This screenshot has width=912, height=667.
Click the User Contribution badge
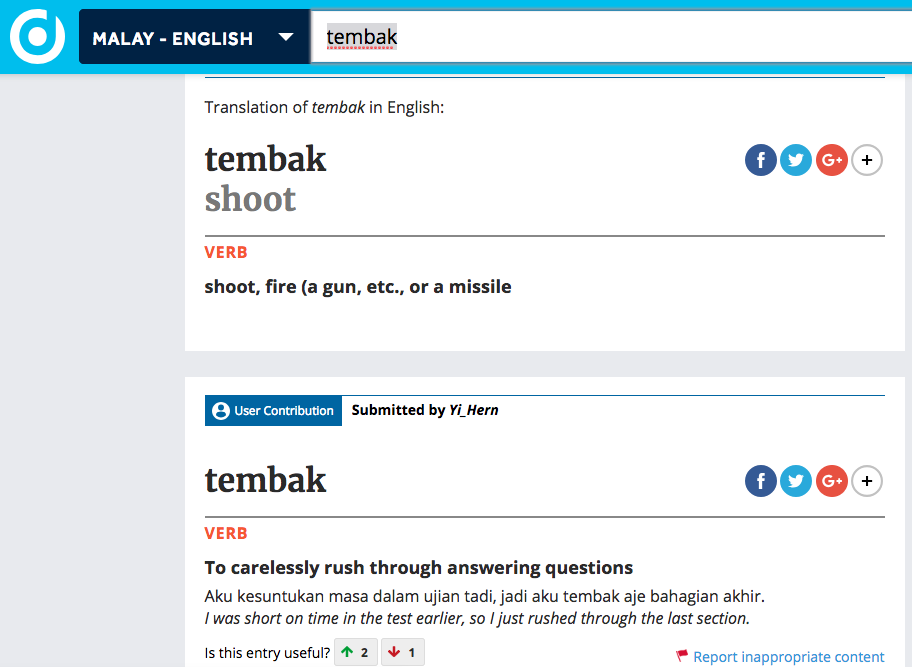[273, 411]
